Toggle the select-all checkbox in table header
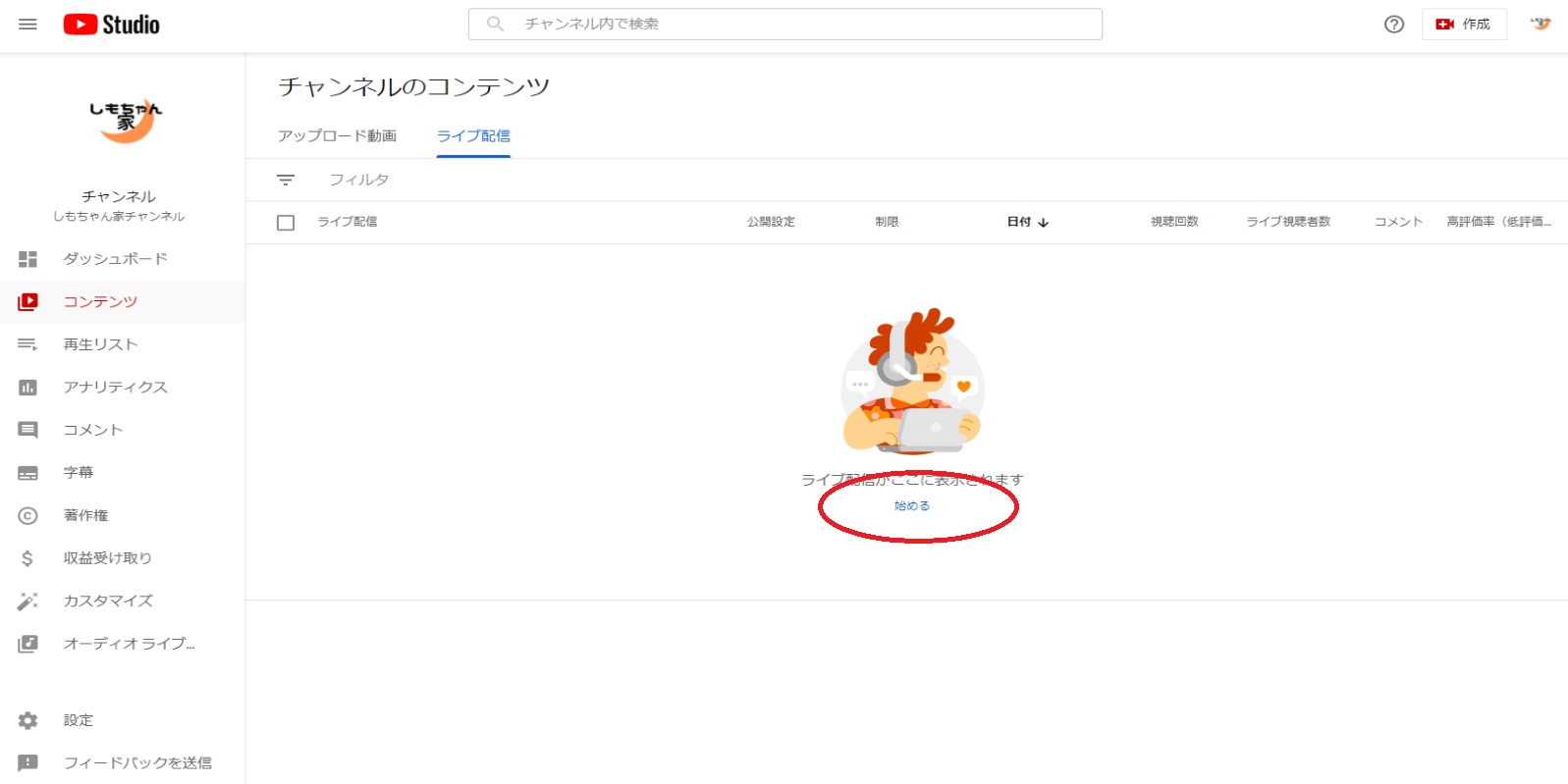This screenshot has height=784, width=1568. coord(286,223)
